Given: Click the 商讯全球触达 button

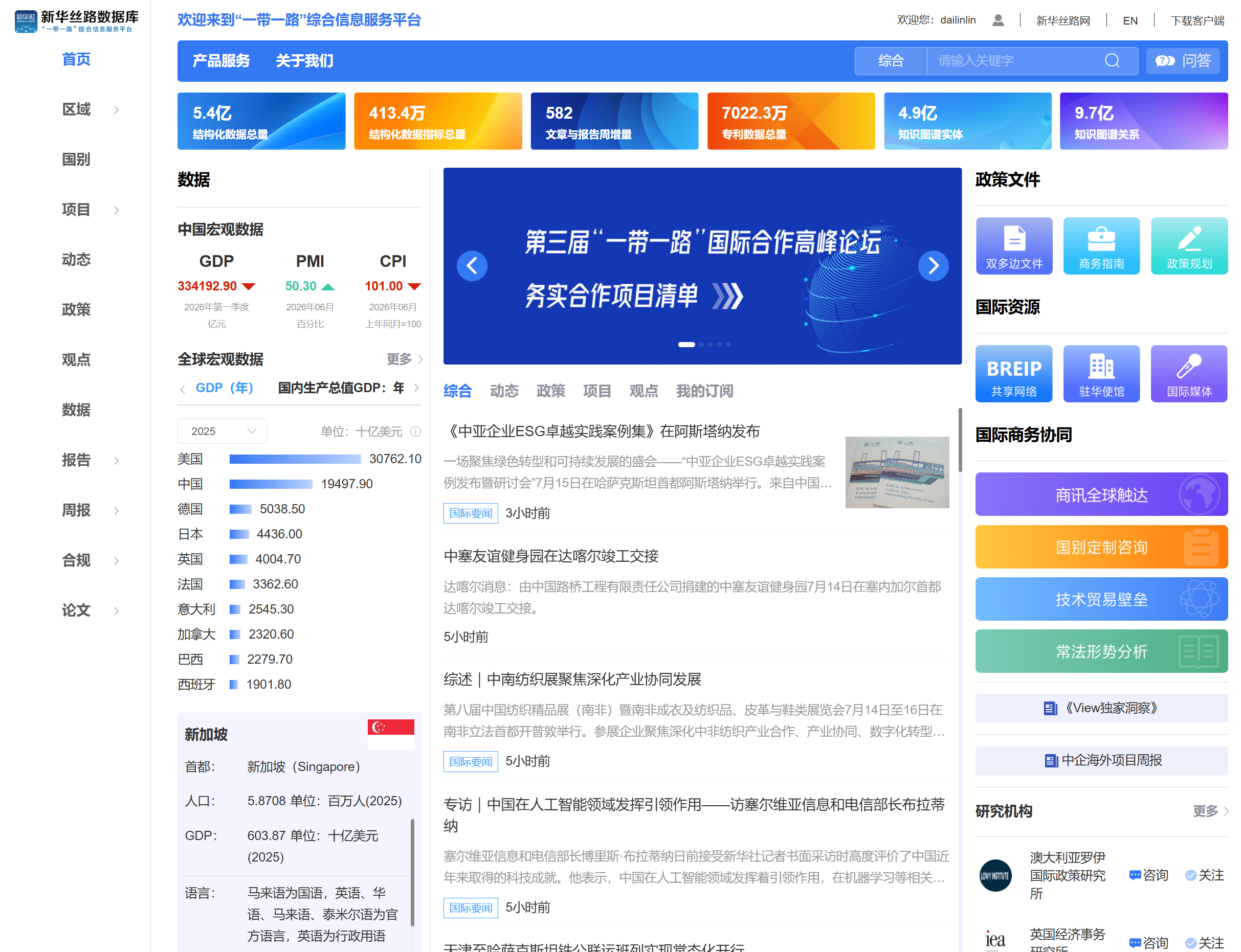Looking at the screenshot, I should pos(1101,495).
